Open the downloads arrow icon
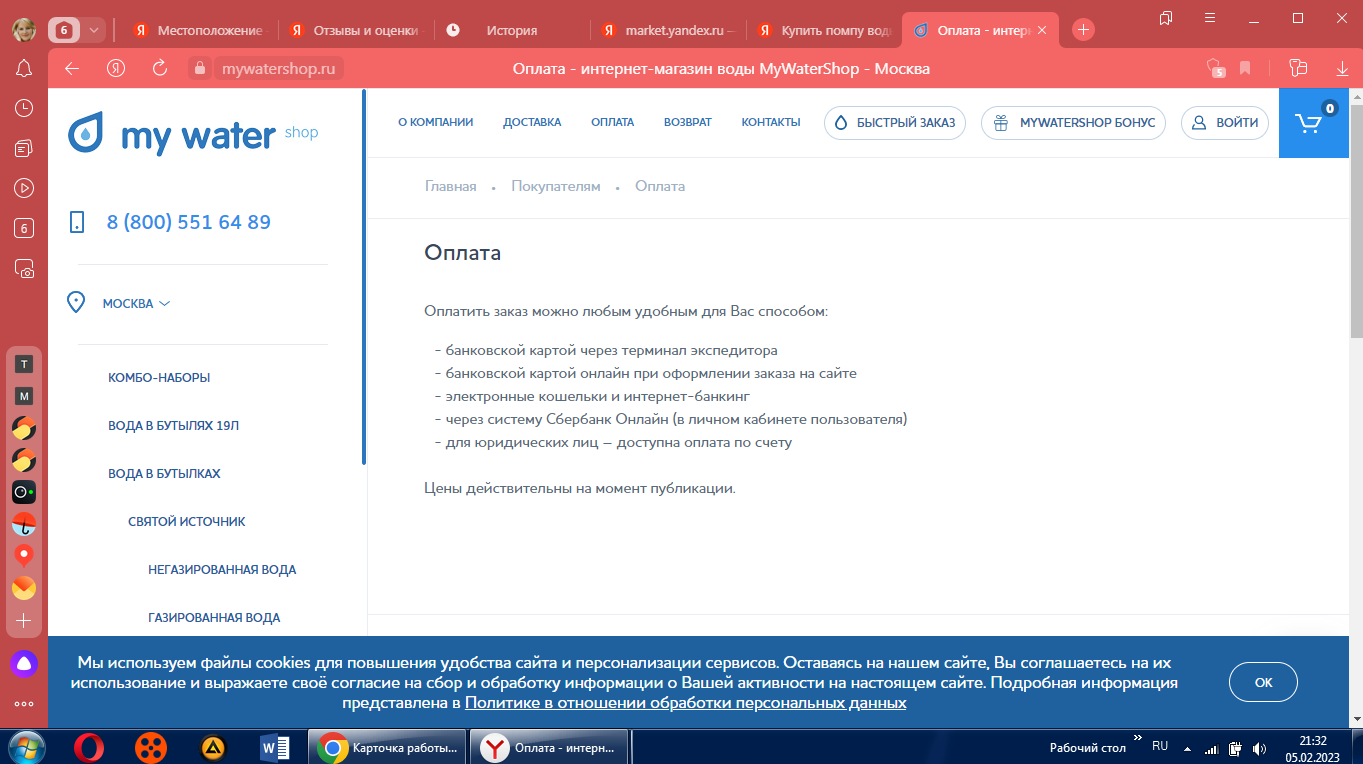 (1342, 68)
